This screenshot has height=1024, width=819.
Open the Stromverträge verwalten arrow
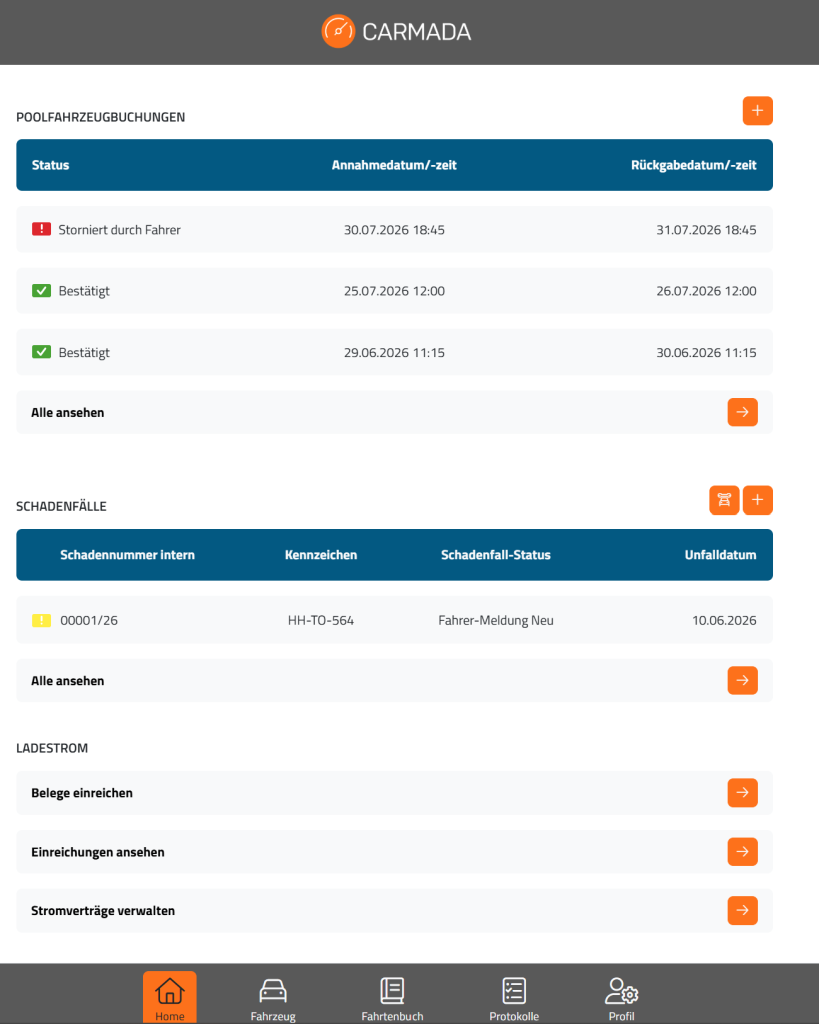743,910
